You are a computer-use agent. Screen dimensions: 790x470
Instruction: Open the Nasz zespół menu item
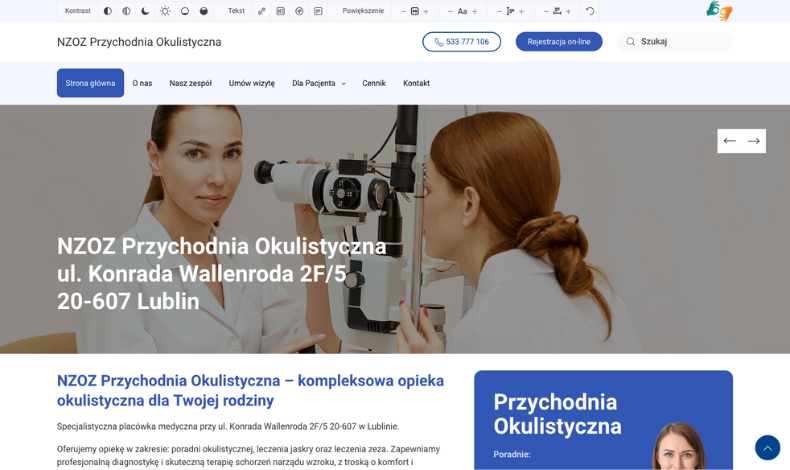pos(190,83)
